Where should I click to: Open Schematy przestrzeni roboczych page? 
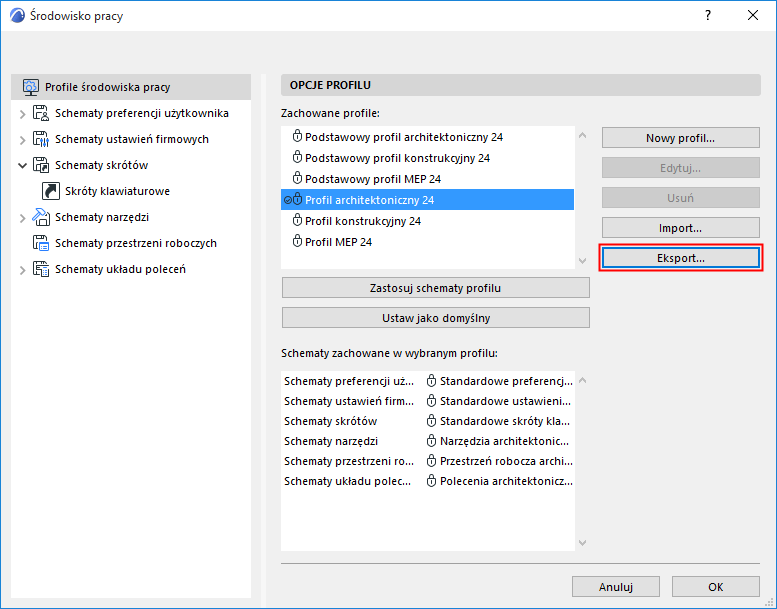click(x=136, y=243)
